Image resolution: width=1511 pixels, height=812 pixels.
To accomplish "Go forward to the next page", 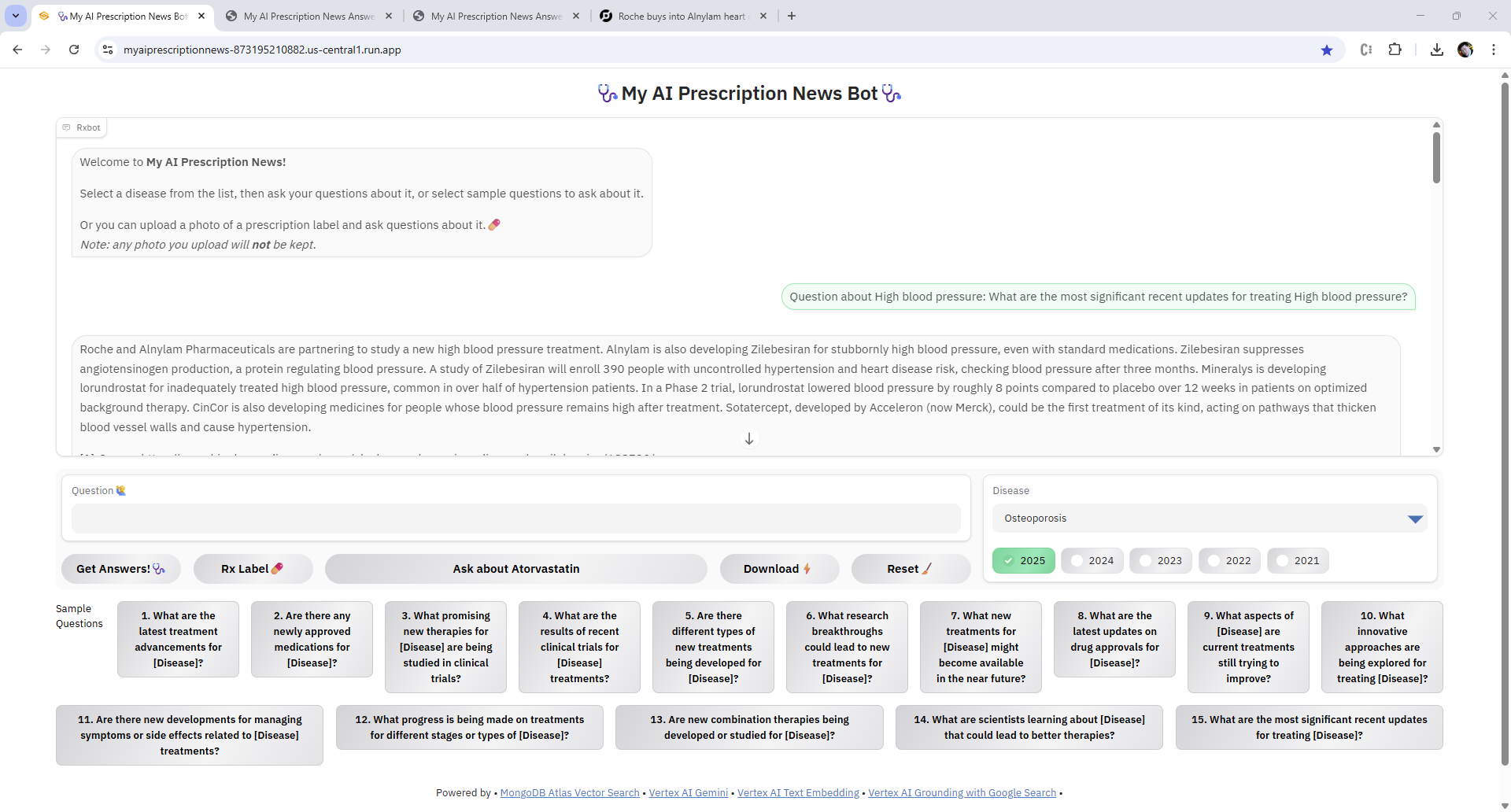I will (46, 50).
